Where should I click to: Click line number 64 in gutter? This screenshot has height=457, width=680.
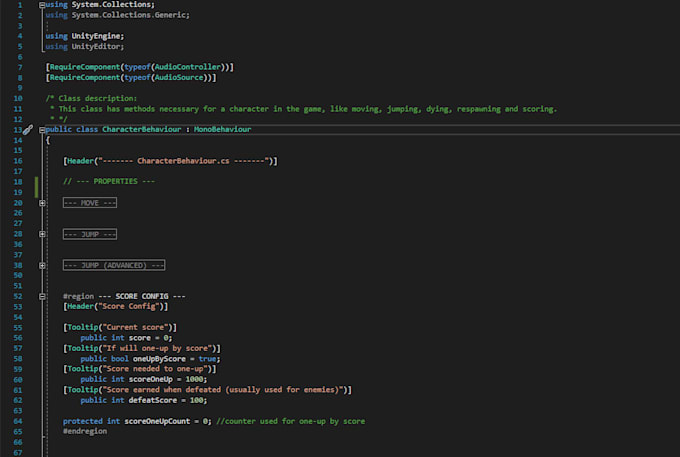coord(17,421)
